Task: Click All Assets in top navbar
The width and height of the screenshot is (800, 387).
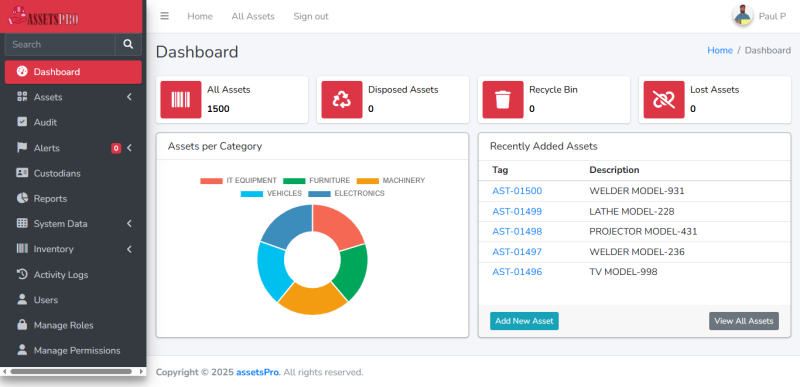Action: coord(253,16)
